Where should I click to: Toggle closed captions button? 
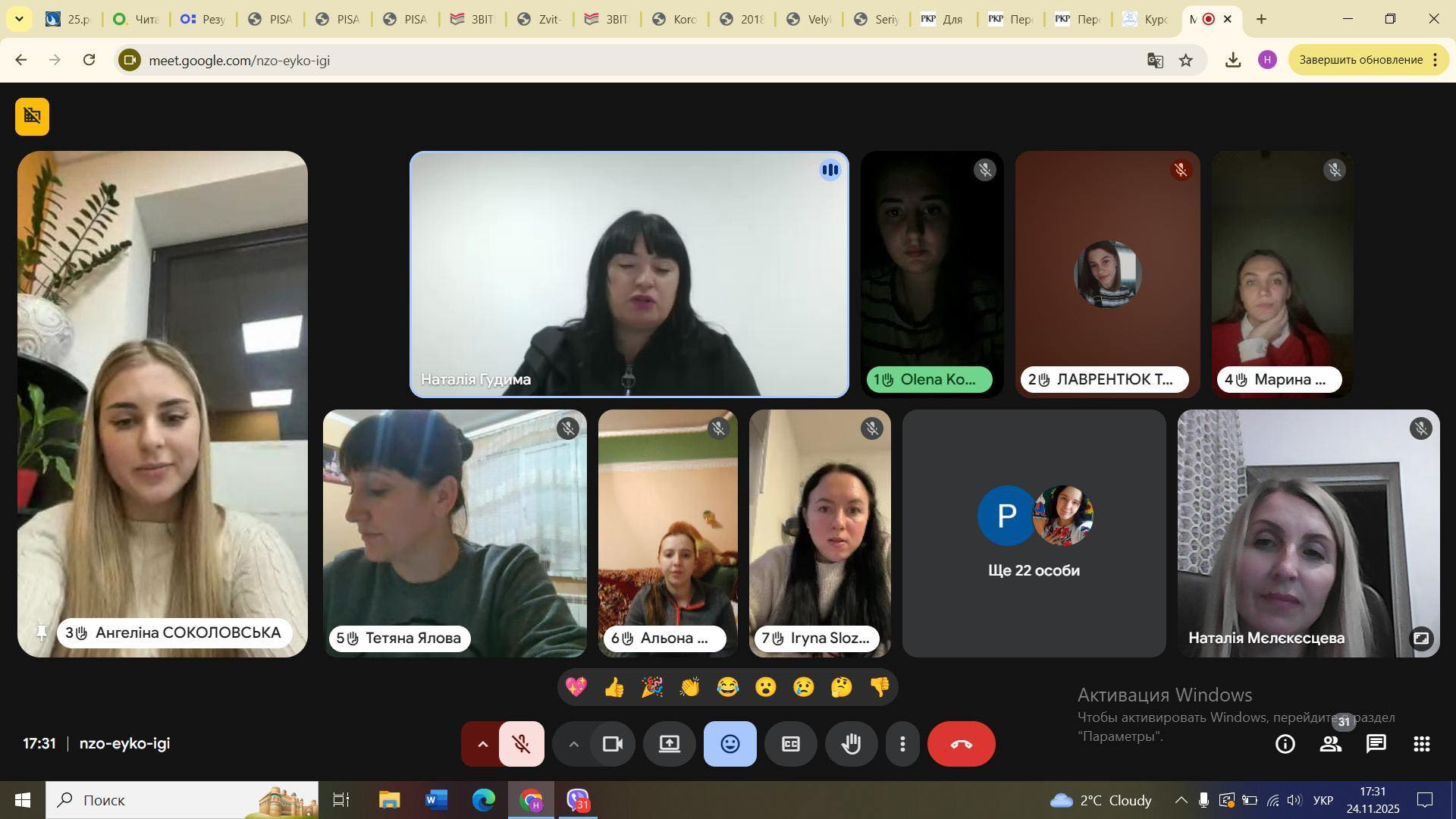point(790,744)
